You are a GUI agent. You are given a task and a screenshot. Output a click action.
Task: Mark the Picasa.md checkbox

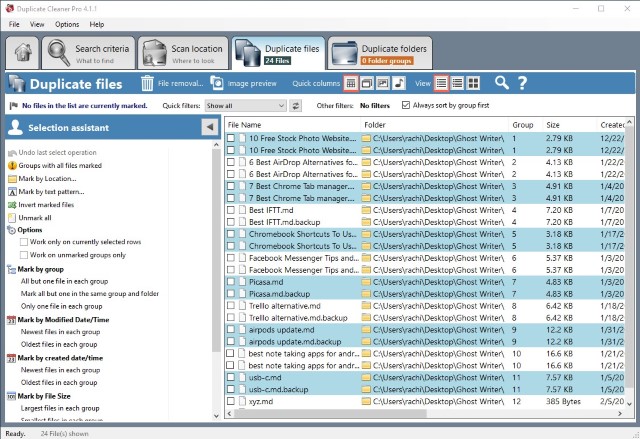pos(231,282)
